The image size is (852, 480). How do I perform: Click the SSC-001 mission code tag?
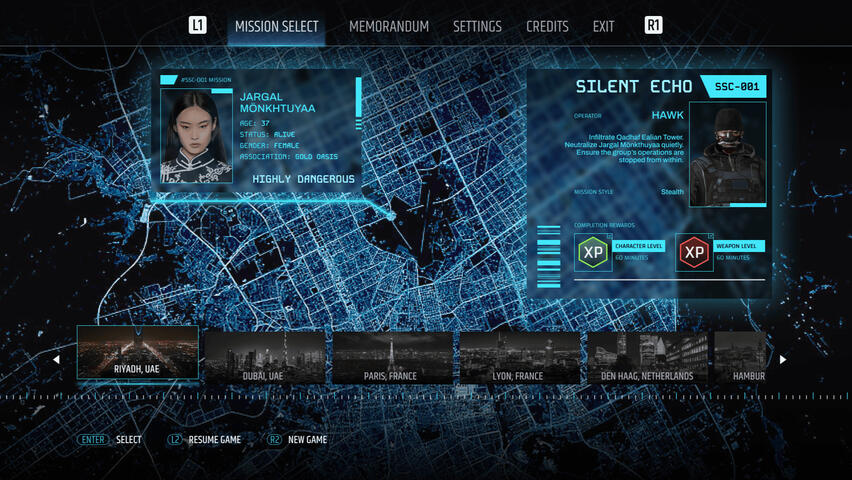coord(736,87)
